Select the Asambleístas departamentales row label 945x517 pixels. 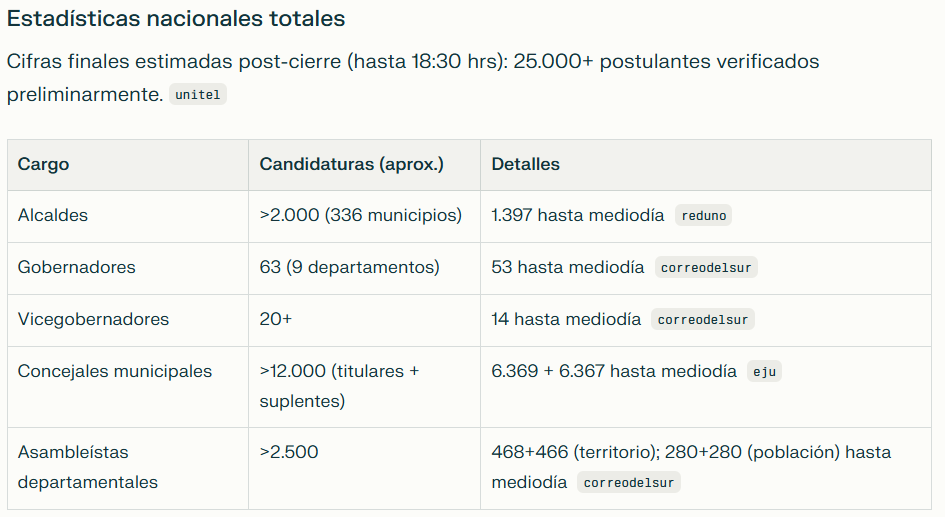[x=88, y=467]
